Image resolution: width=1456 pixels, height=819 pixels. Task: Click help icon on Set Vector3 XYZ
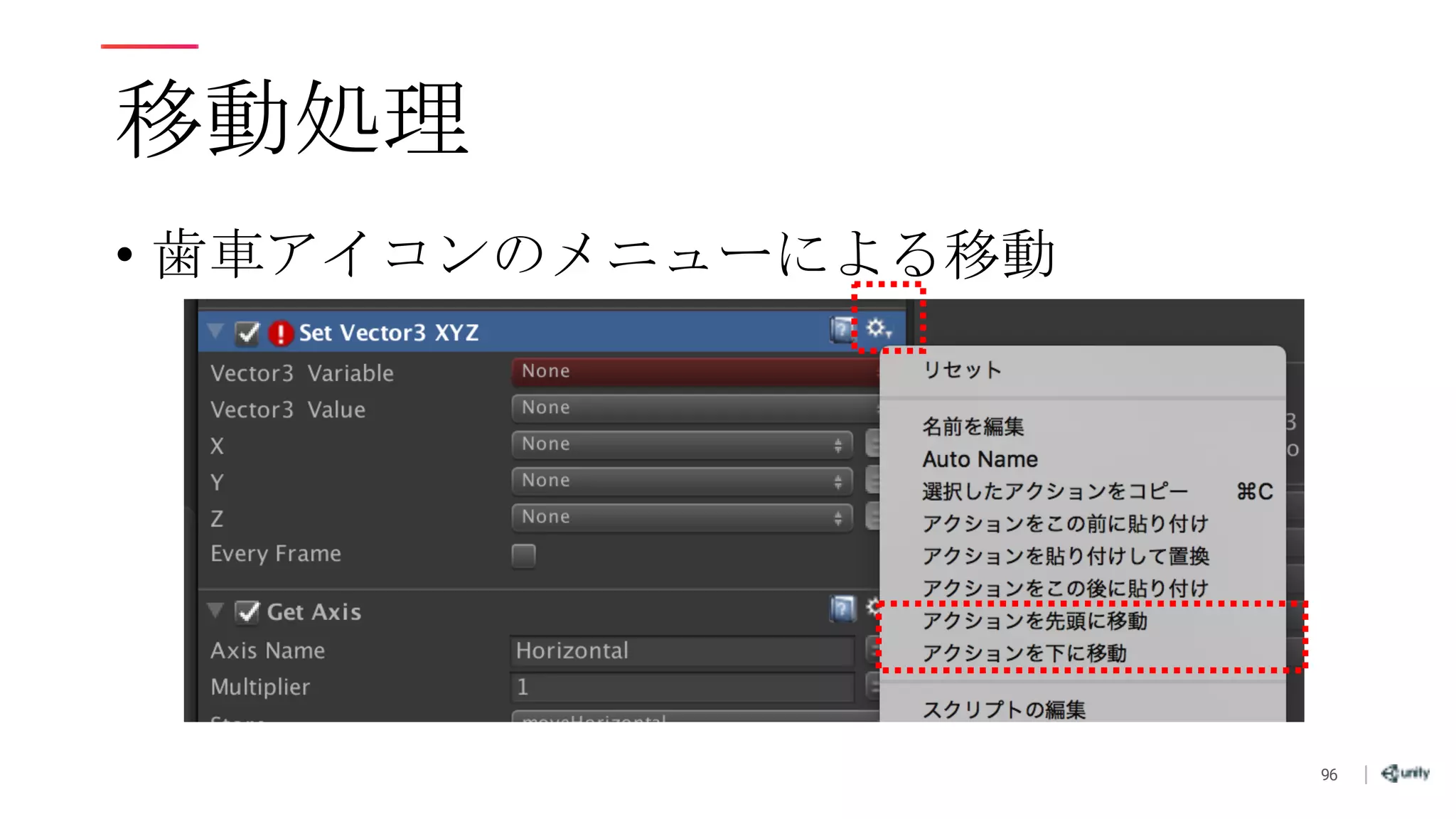(842, 330)
